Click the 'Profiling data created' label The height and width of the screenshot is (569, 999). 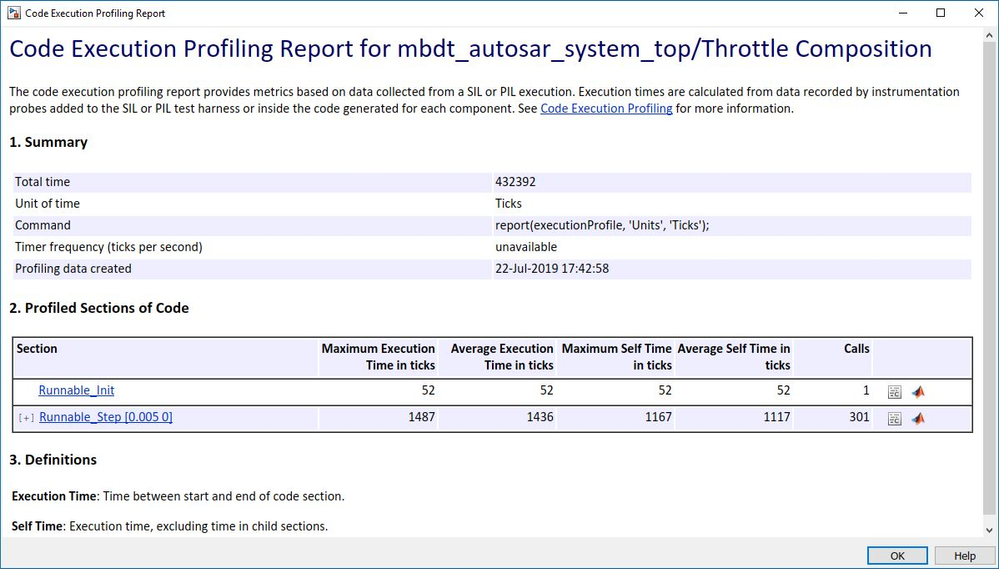(x=73, y=268)
